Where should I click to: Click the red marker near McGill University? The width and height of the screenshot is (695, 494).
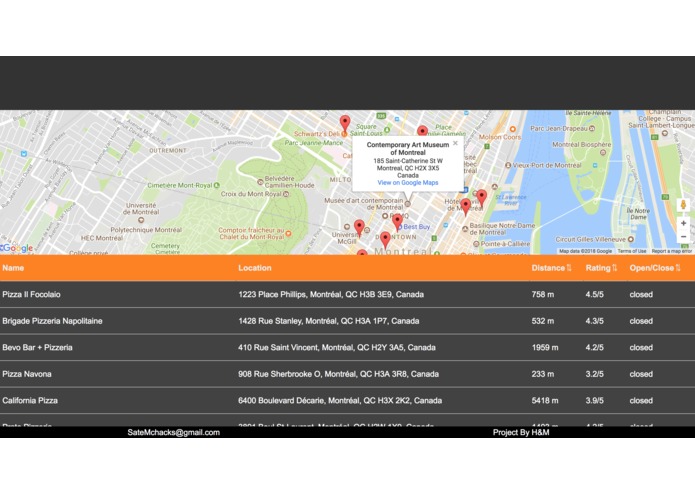(359, 228)
